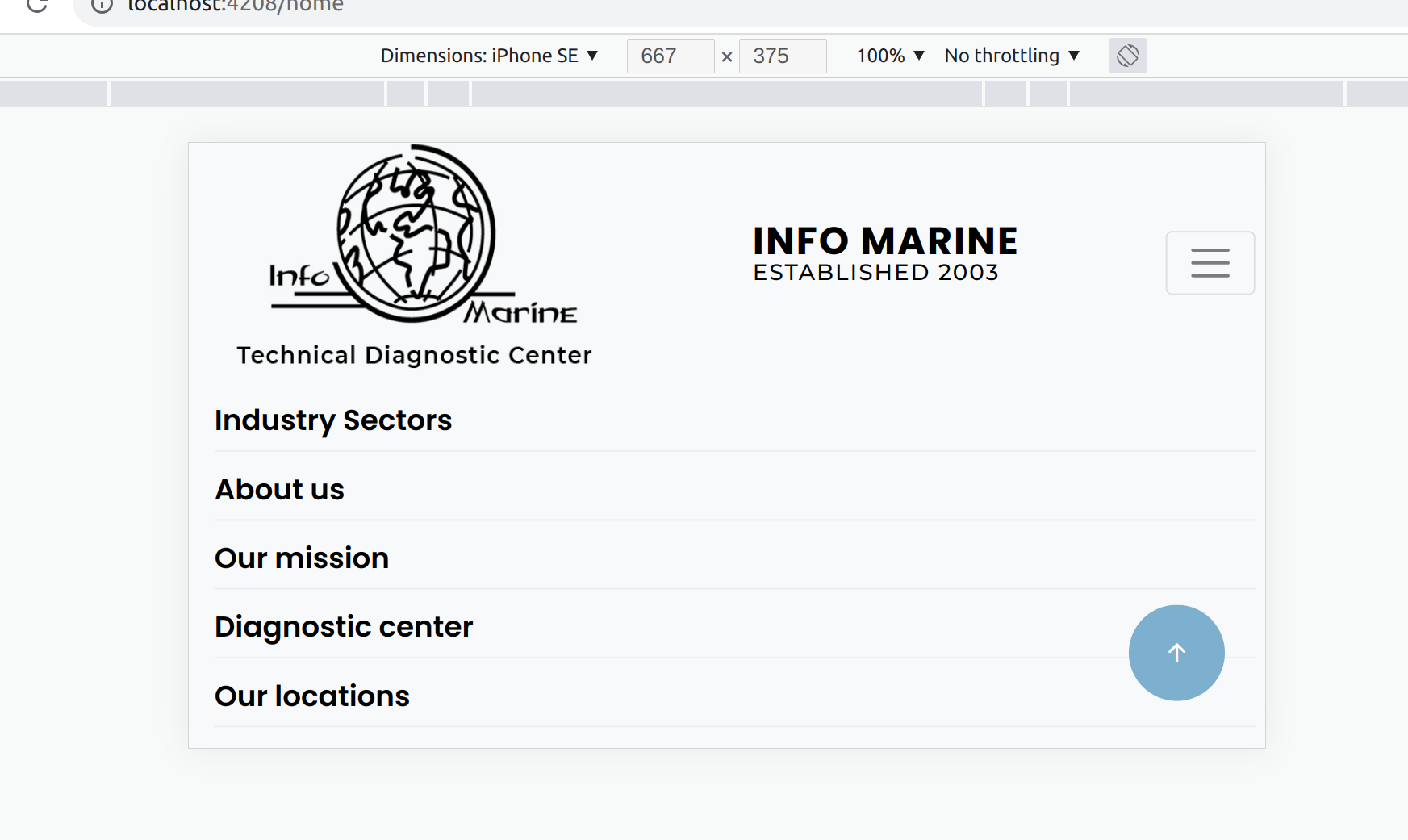Open the No throttling dropdown

1012,56
